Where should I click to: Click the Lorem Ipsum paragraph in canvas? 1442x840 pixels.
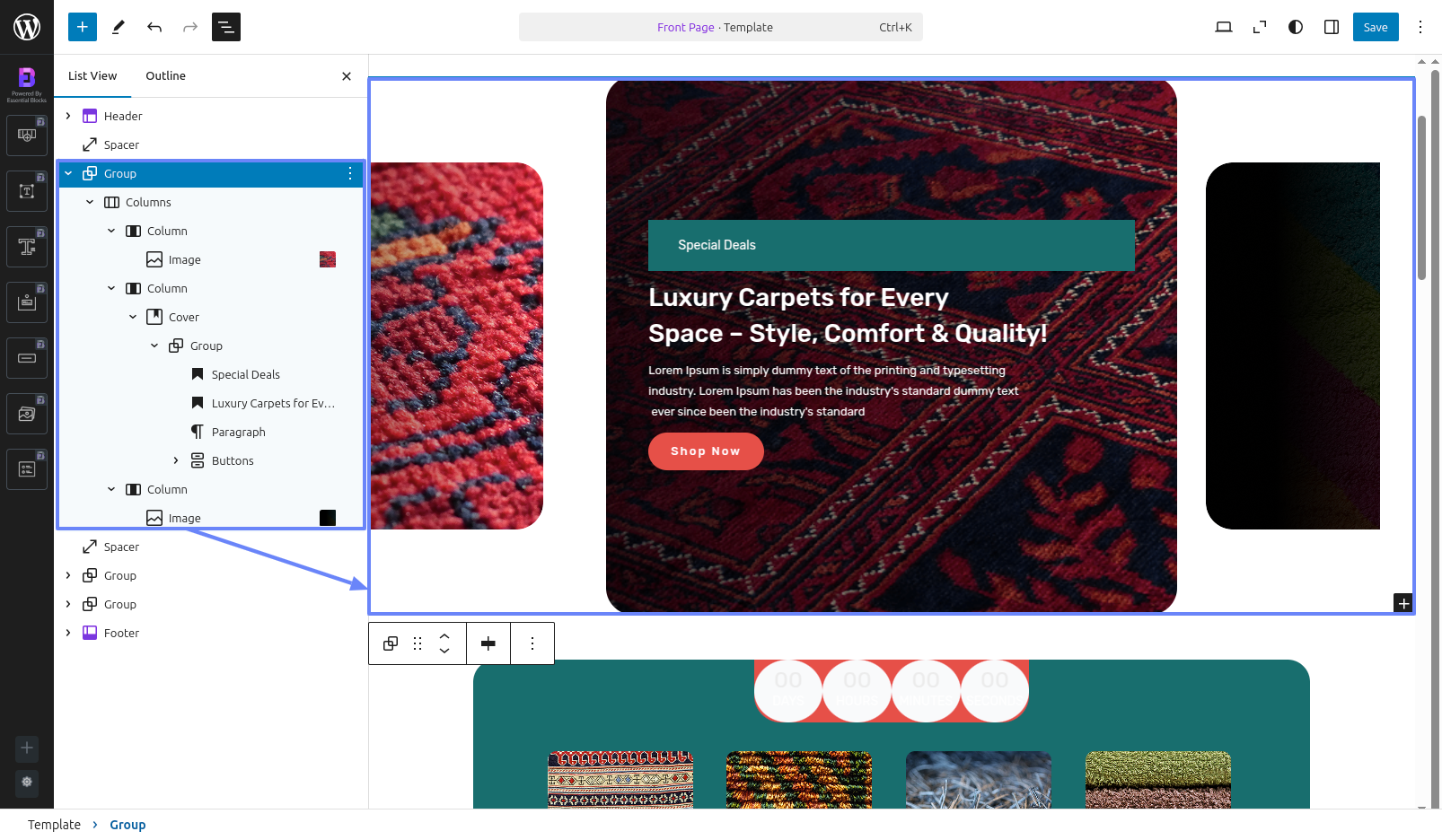(833, 390)
